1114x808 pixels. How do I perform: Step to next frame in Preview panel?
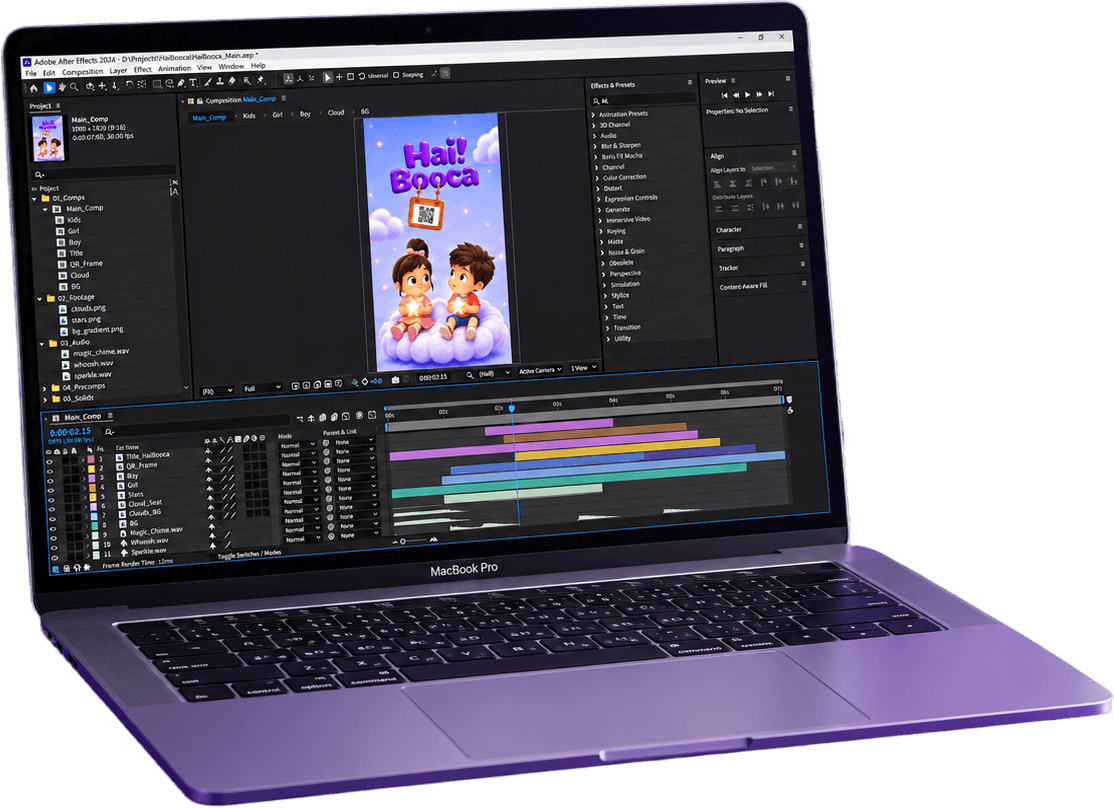click(759, 94)
